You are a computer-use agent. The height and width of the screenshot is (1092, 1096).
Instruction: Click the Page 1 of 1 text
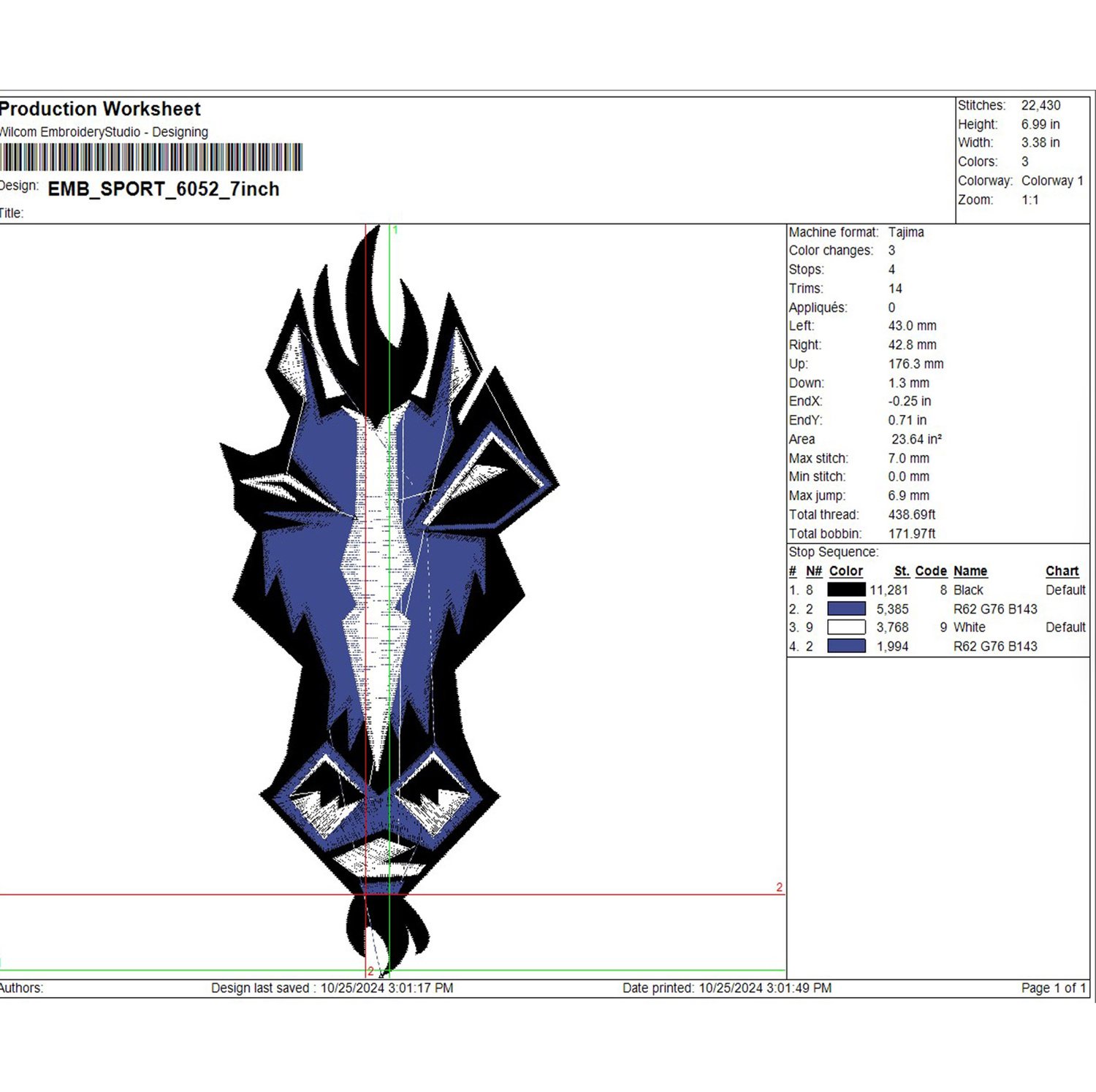click(x=1054, y=988)
